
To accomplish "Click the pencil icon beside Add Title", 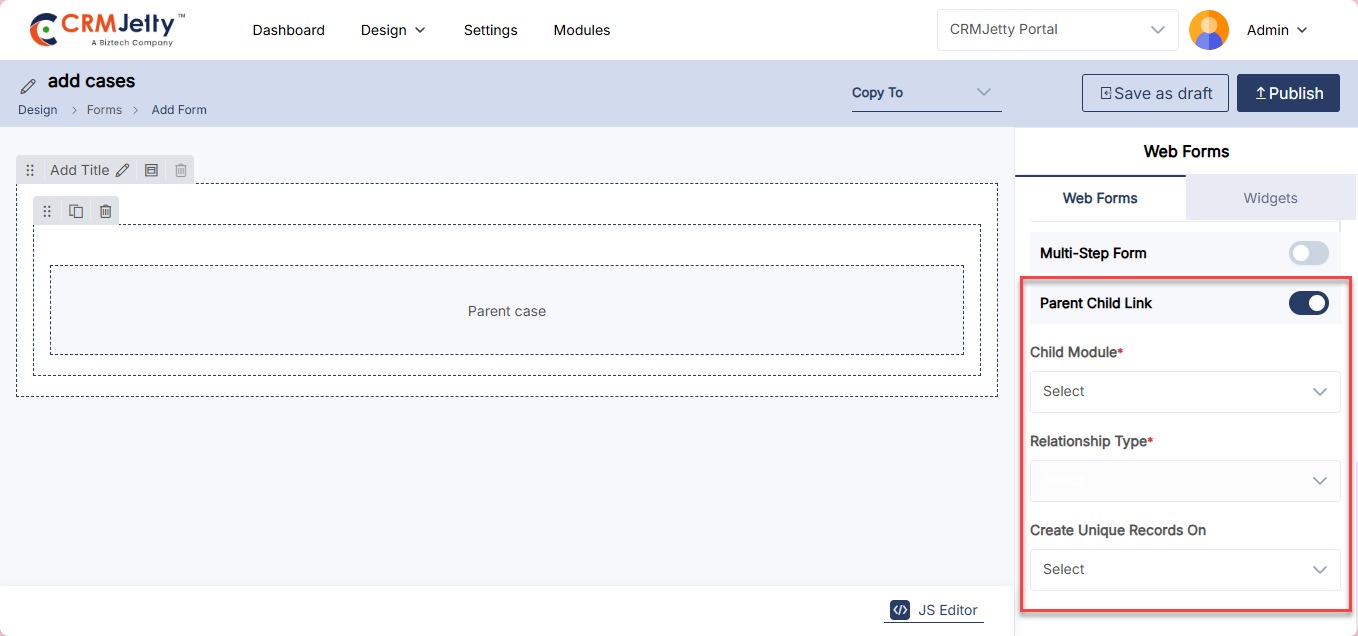I will pos(123,170).
